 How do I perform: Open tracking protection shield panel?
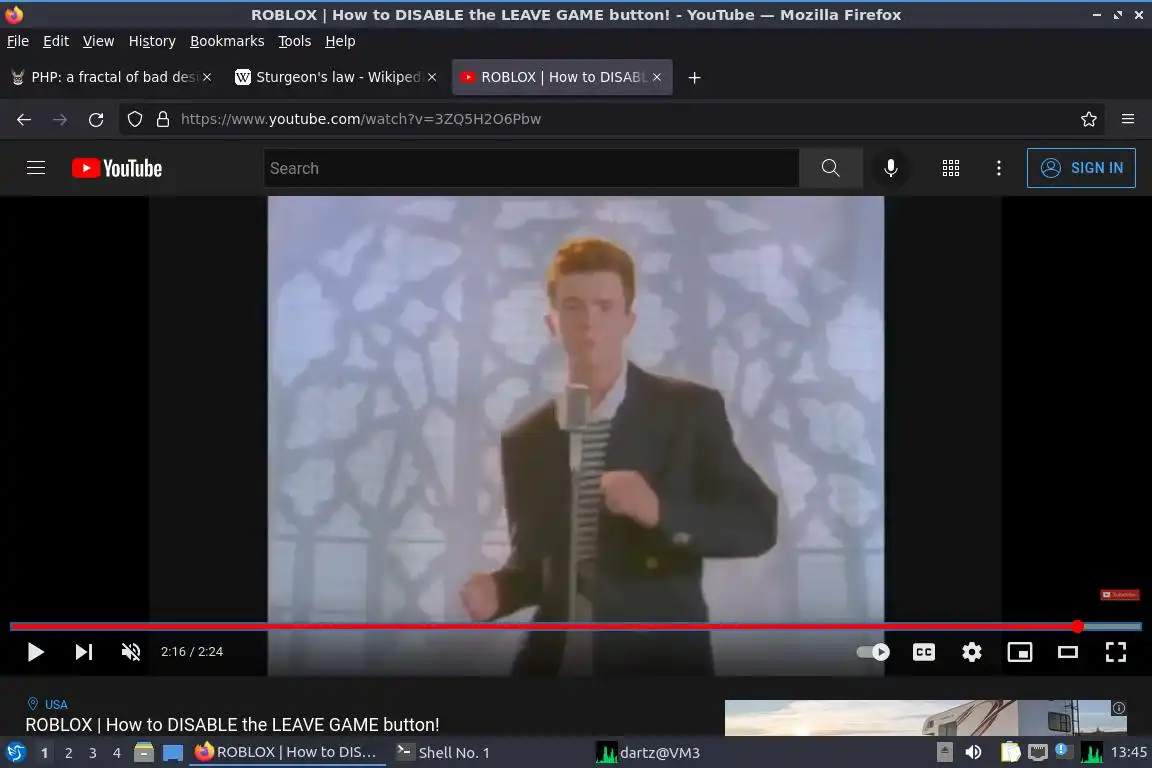[135, 119]
